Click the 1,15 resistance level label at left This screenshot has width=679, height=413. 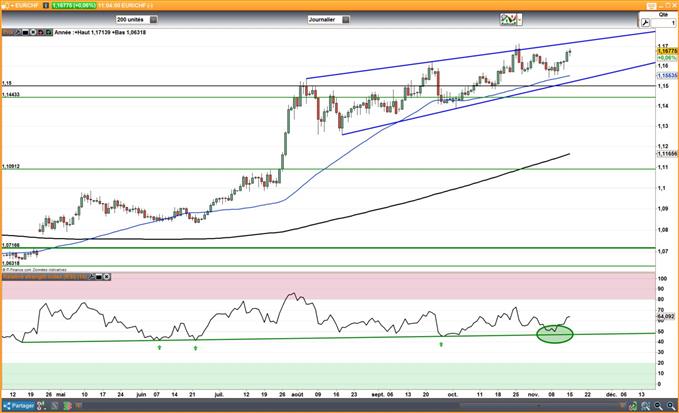coord(6,83)
